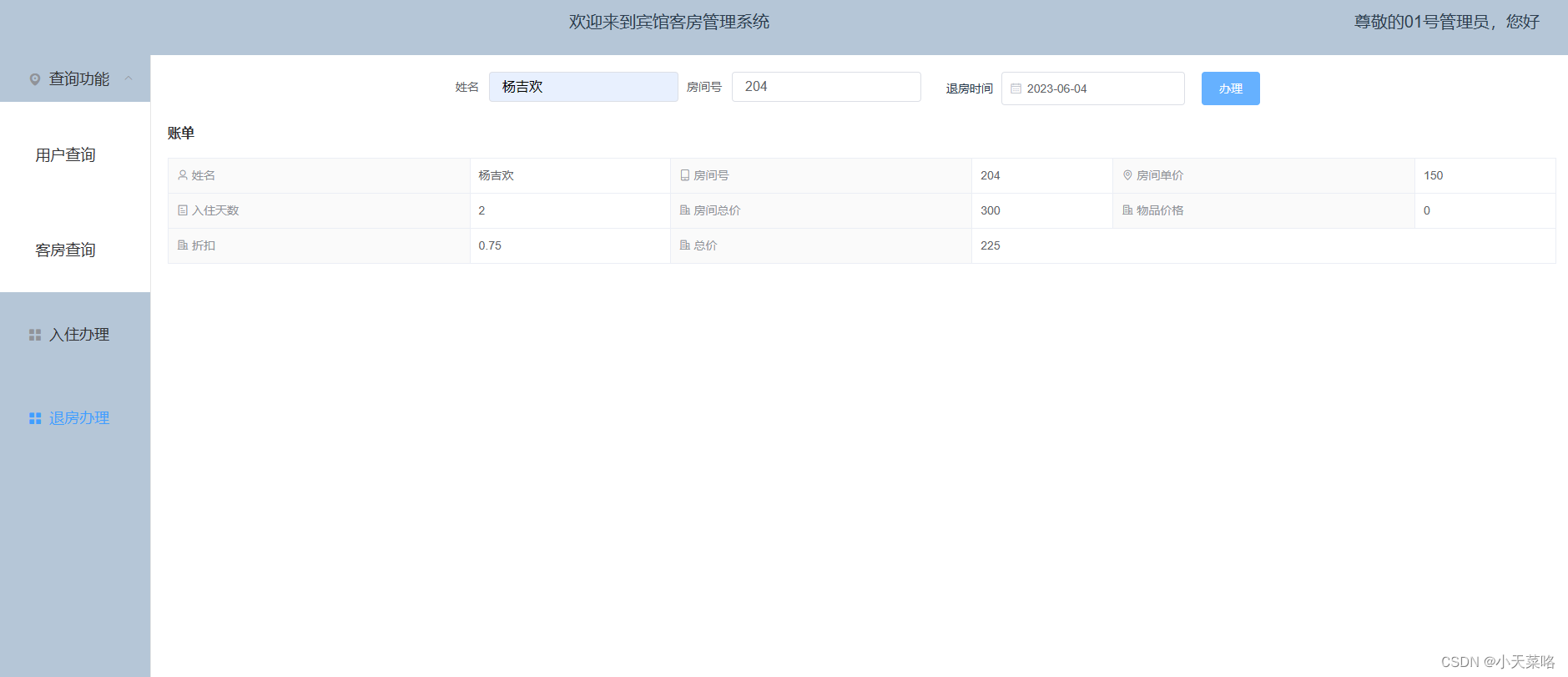Select the 204 value in the bill table
The image size is (1568, 677).
coord(990,175)
